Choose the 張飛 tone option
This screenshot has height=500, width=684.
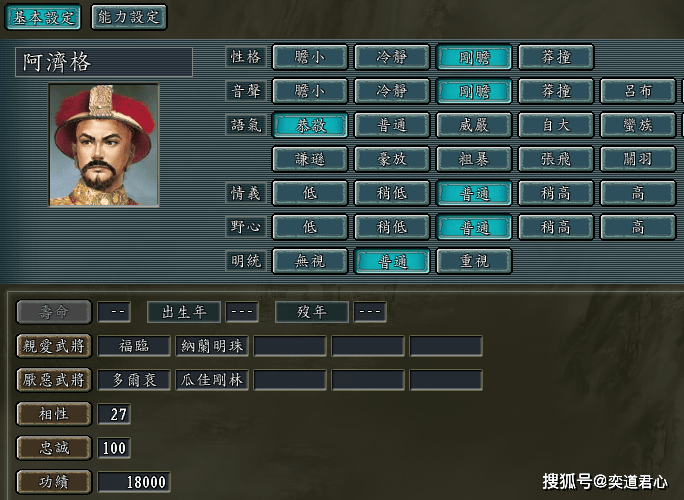[x=556, y=159]
